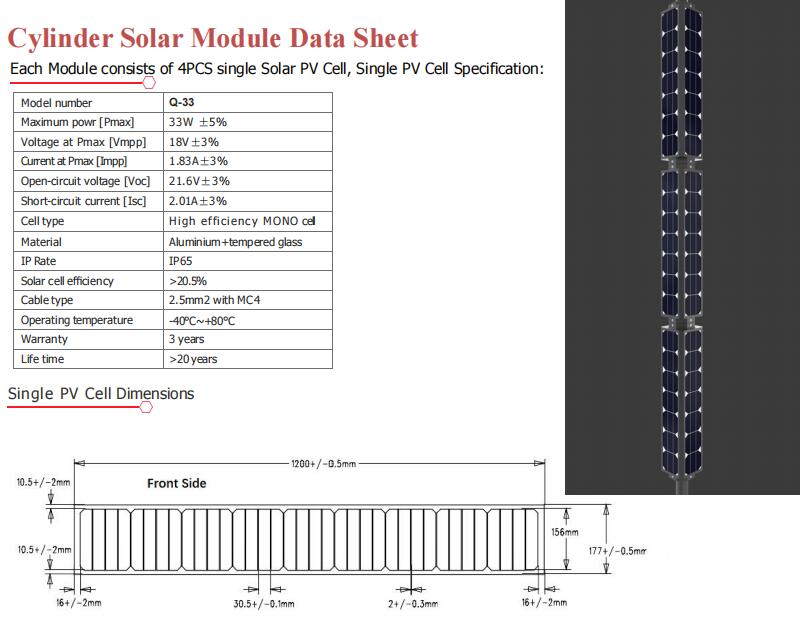Click '2.5mm2 with MC4' value
The width and height of the screenshot is (800, 621).
point(214,300)
